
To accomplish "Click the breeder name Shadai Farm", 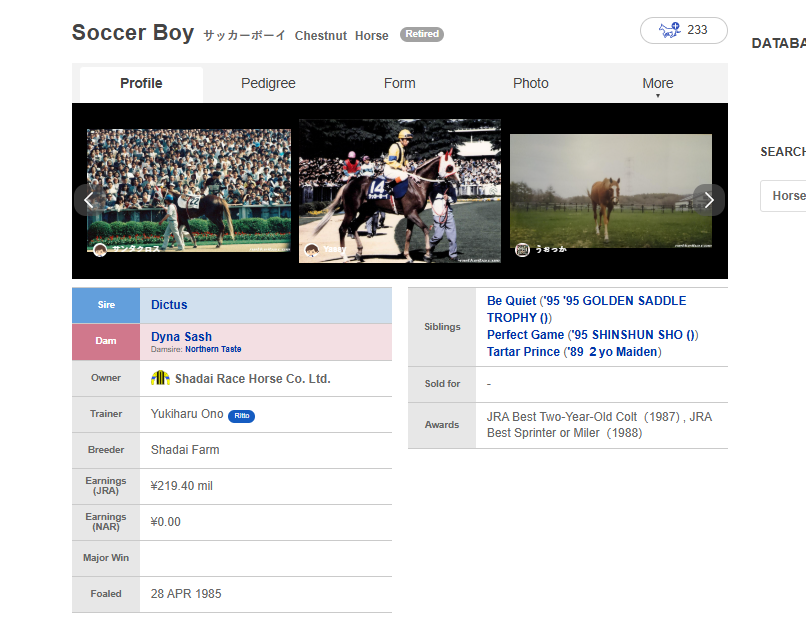I will pos(185,450).
